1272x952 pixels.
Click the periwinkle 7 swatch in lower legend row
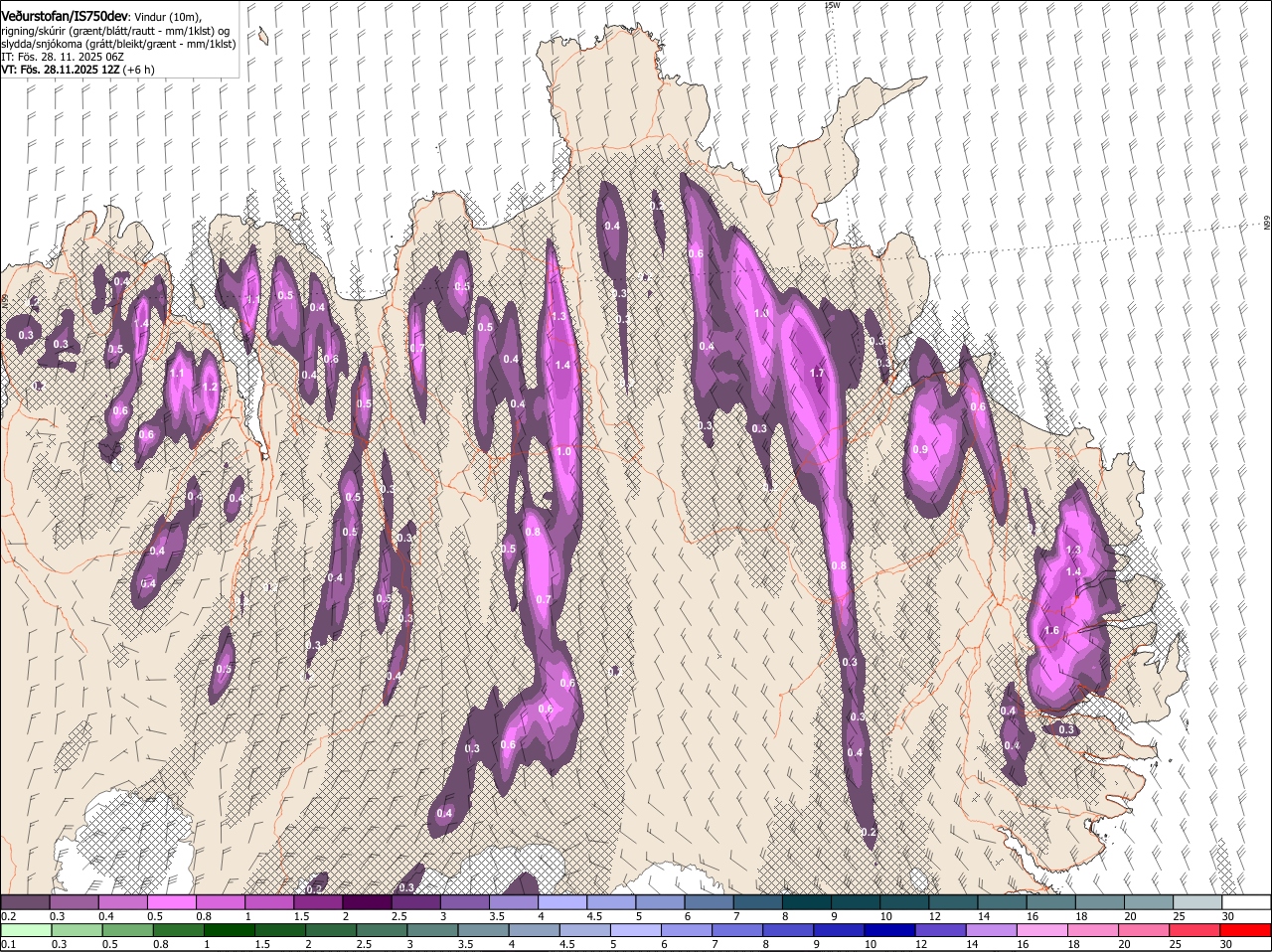(737, 931)
